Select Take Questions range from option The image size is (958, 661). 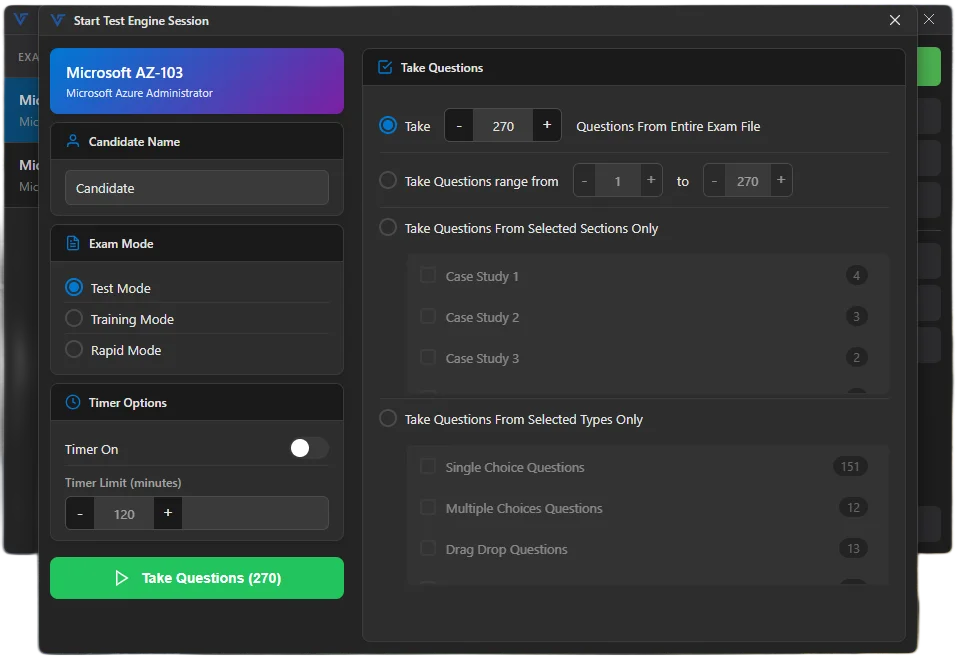click(388, 181)
